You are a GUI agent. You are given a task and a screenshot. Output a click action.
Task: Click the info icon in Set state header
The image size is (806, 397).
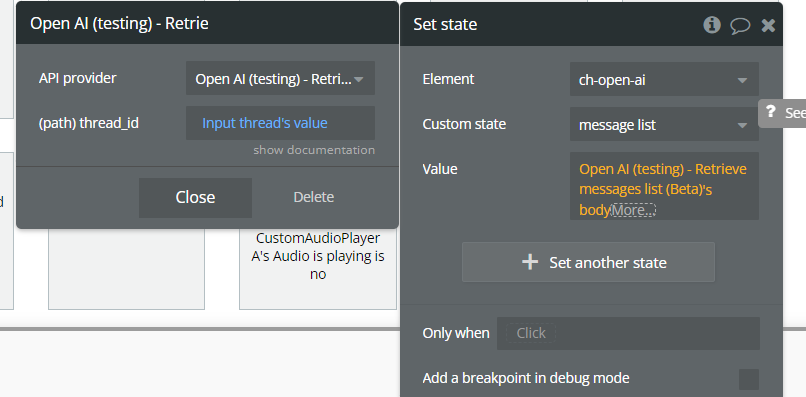(711, 25)
